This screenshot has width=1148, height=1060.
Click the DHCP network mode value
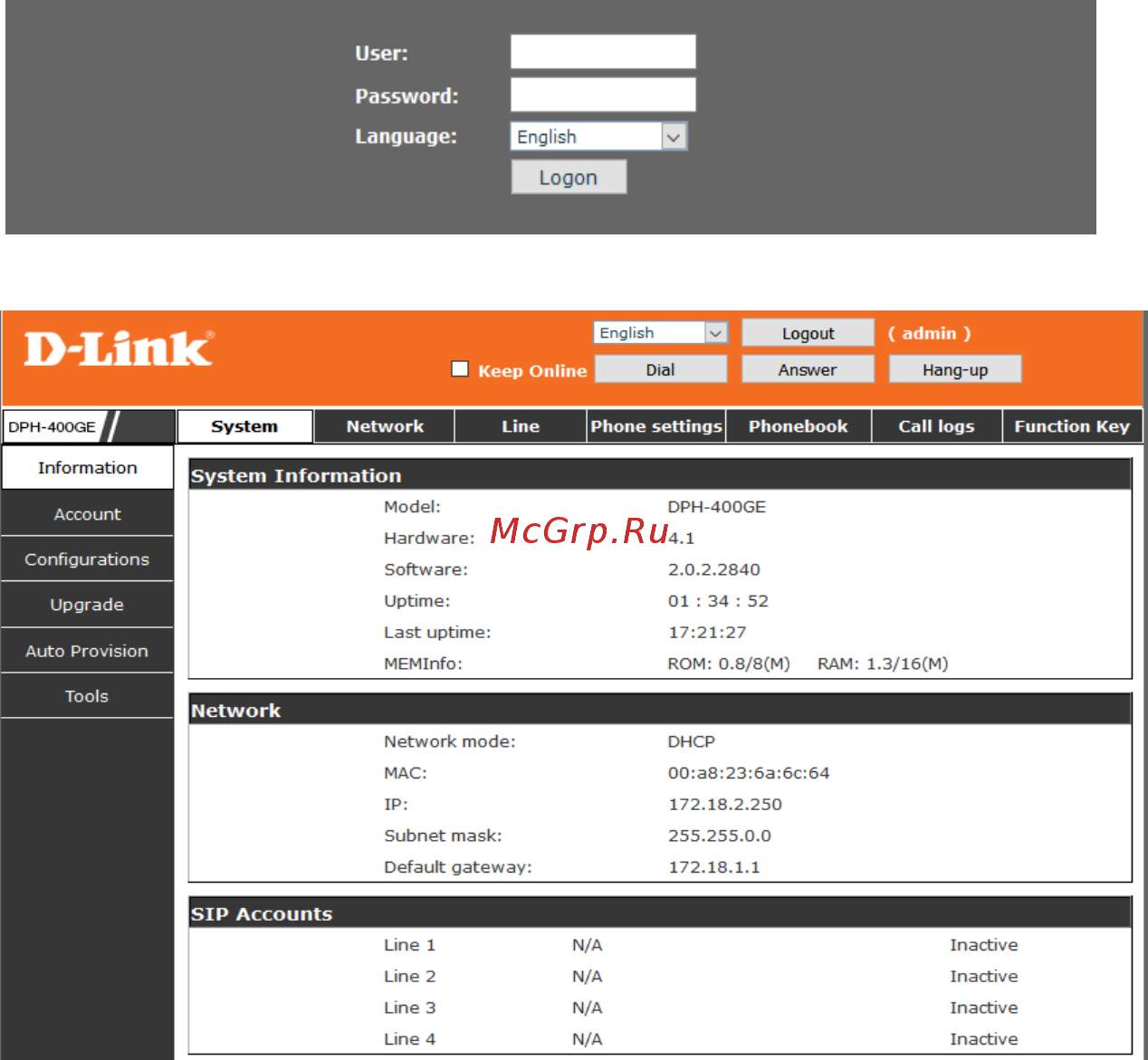[692, 741]
